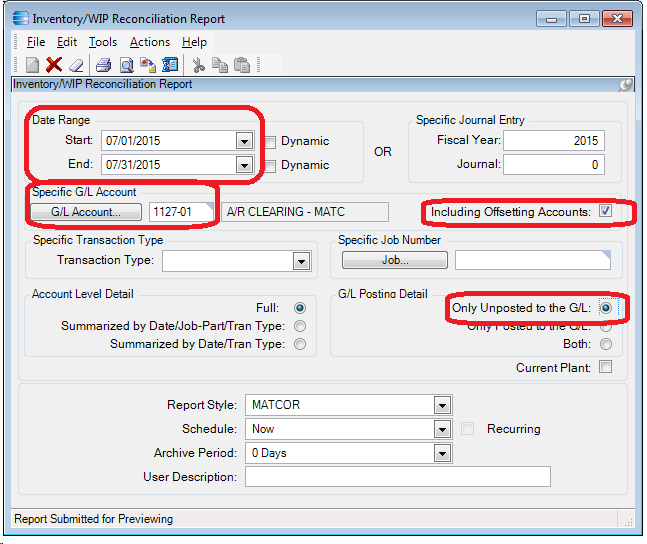Open the Tools menu
Screen dimensions: 647x544
103,42
